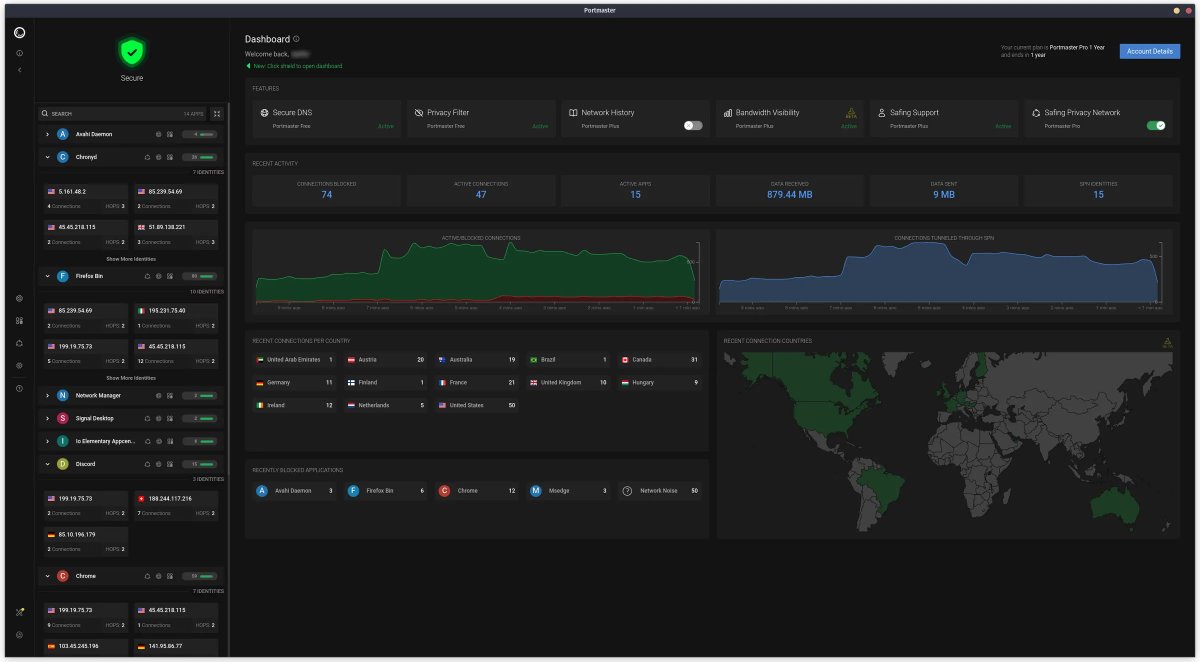1200x662 pixels.
Task: Click the Bandwidth Visibility bar chart icon
Action: (727, 113)
